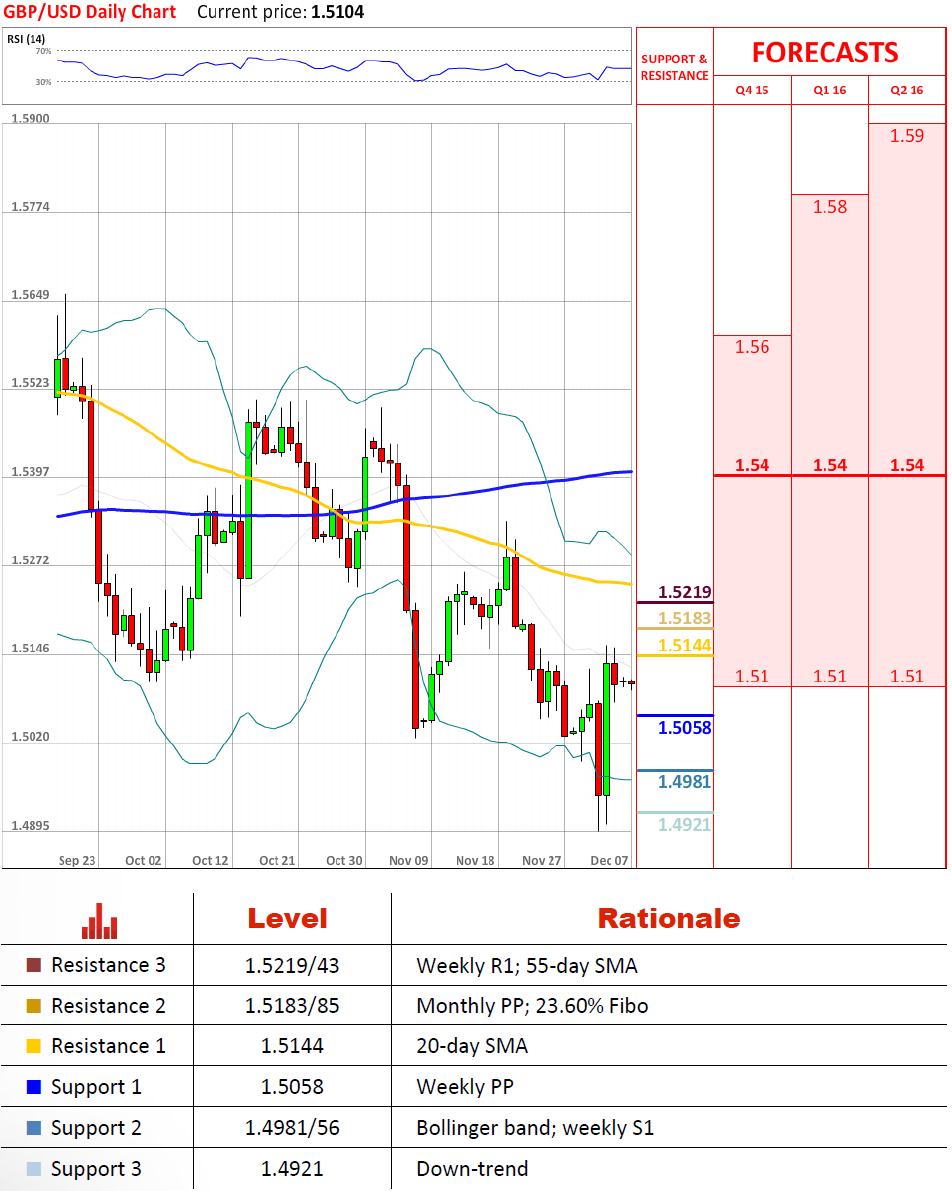This screenshot has height=1191, width=952.
Task: Click the 1.5183/85 level cell
Action: point(292,1006)
